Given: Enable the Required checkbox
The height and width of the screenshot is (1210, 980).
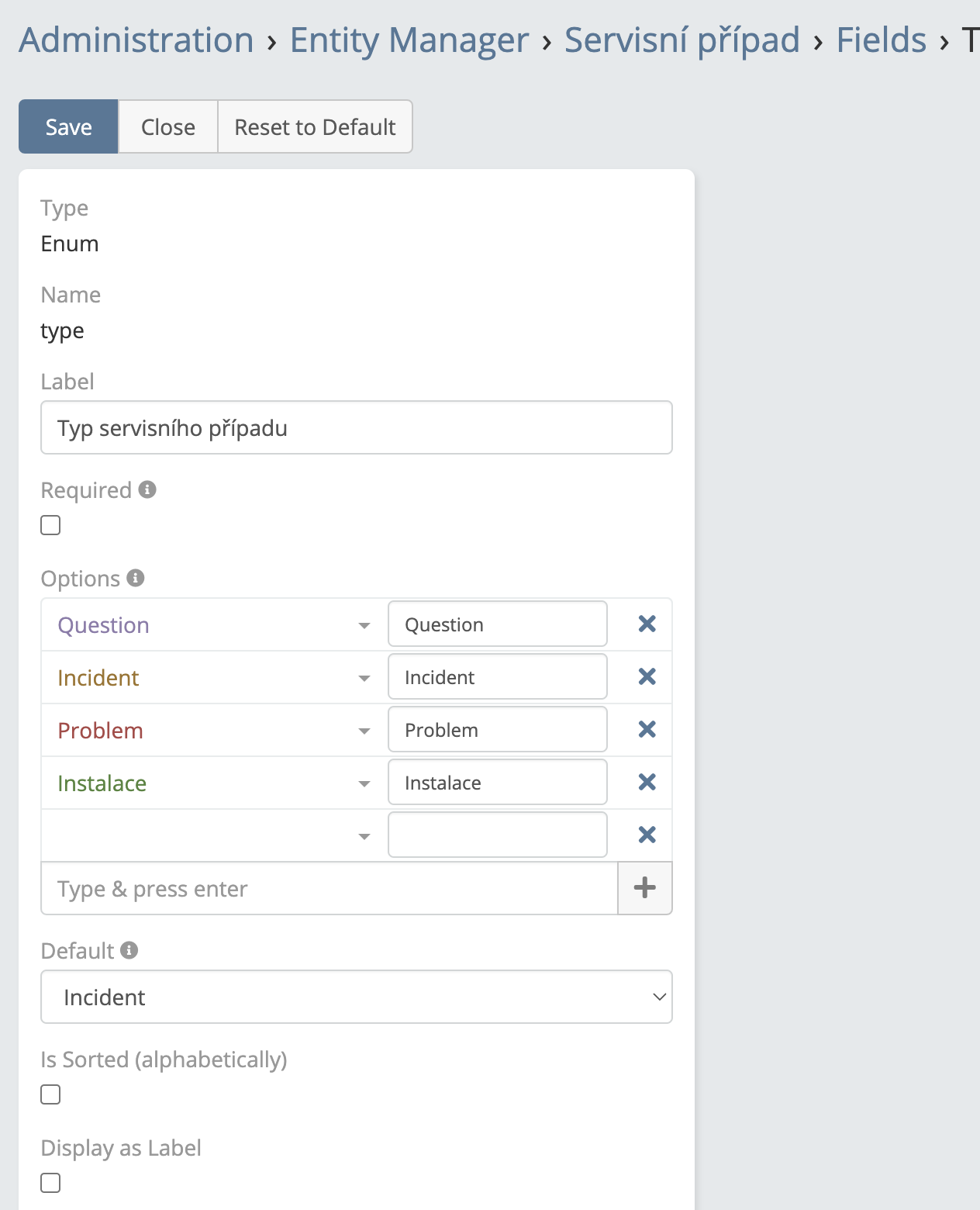Looking at the screenshot, I should [50, 525].
